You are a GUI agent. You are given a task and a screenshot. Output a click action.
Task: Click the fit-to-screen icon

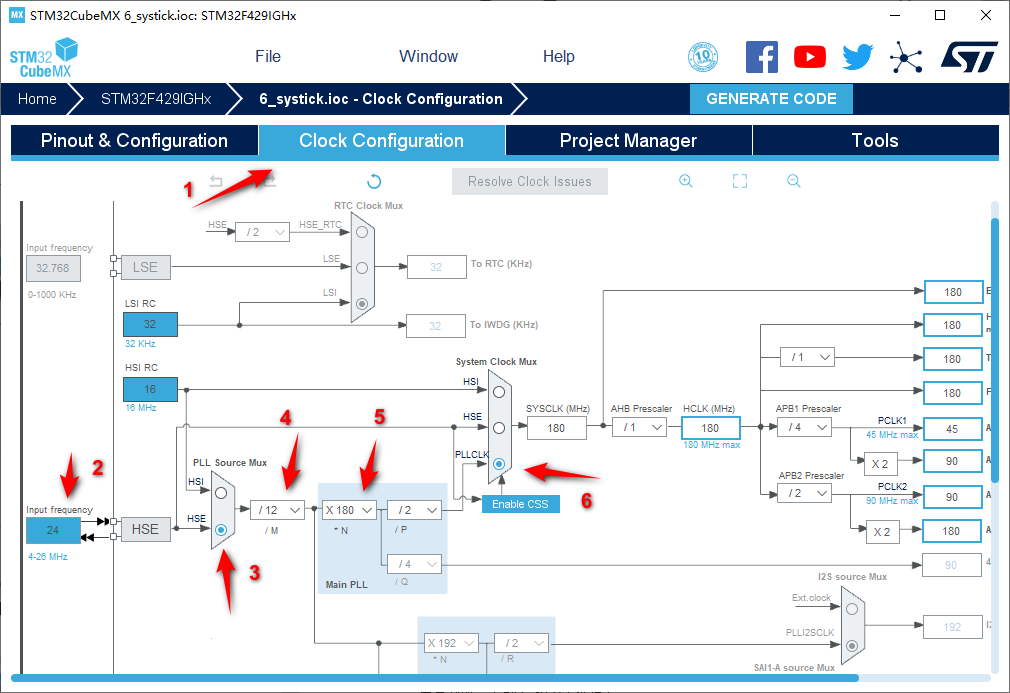[x=740, y=181]
